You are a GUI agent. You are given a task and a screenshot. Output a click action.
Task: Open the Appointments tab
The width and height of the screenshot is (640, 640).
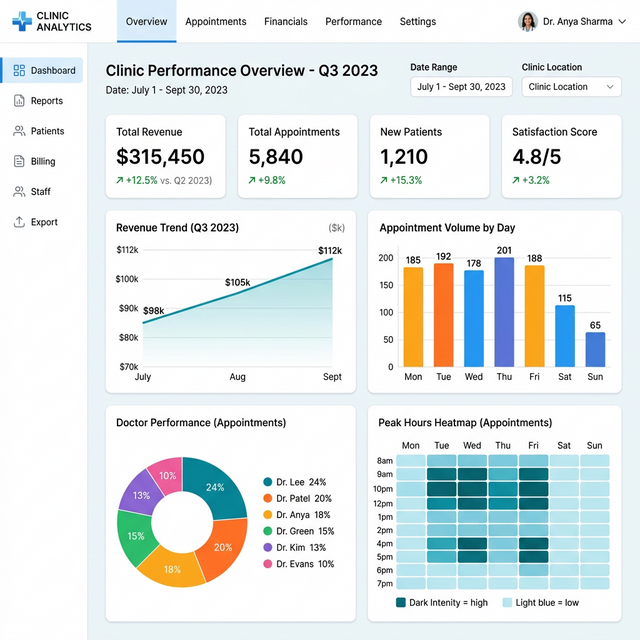[216, 21]
